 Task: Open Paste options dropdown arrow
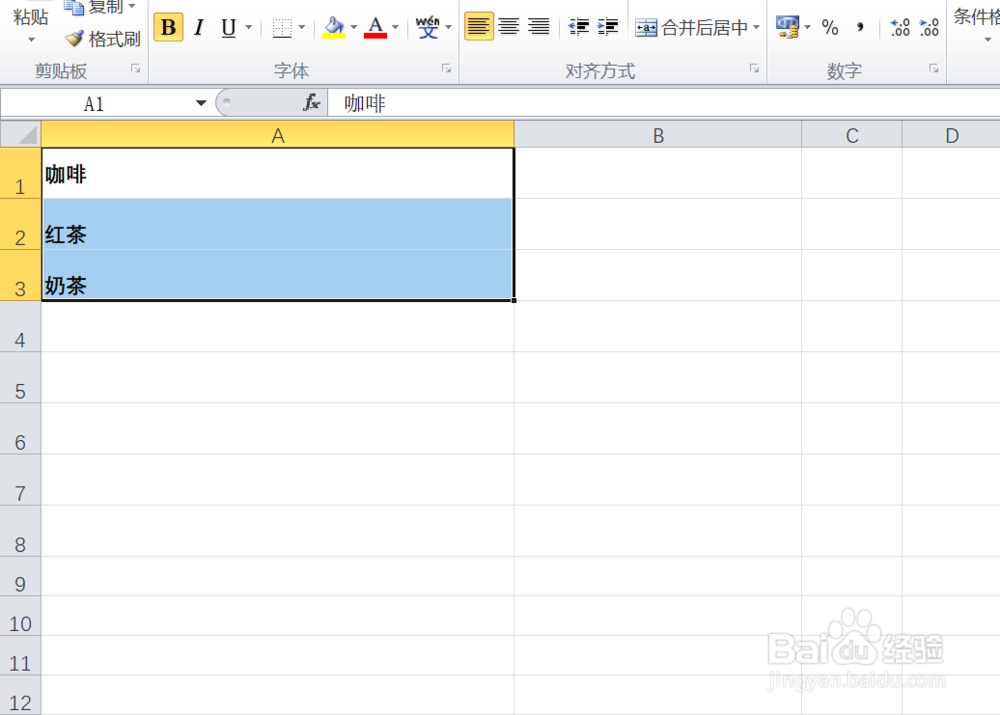pos(31,40)
